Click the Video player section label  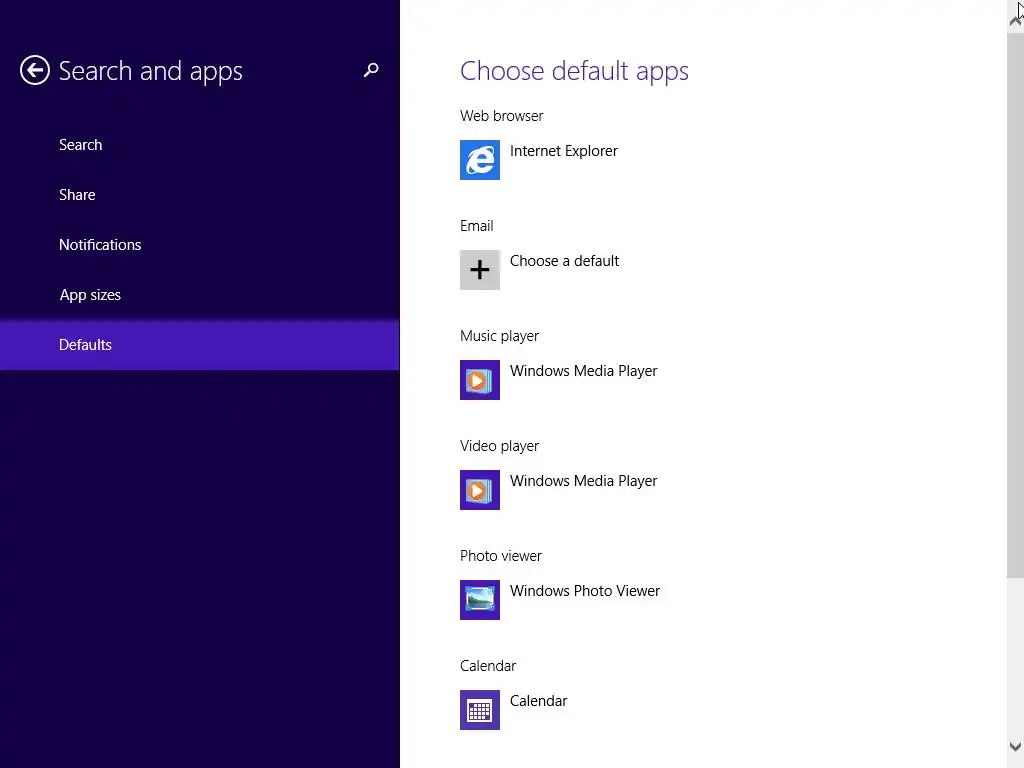(x=499, y=446)
